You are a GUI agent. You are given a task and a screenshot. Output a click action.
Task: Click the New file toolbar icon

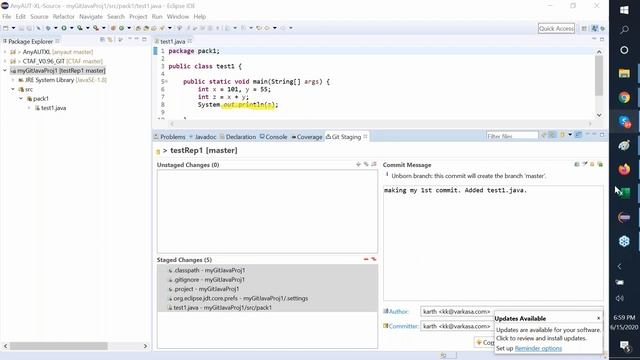(5, 28)
